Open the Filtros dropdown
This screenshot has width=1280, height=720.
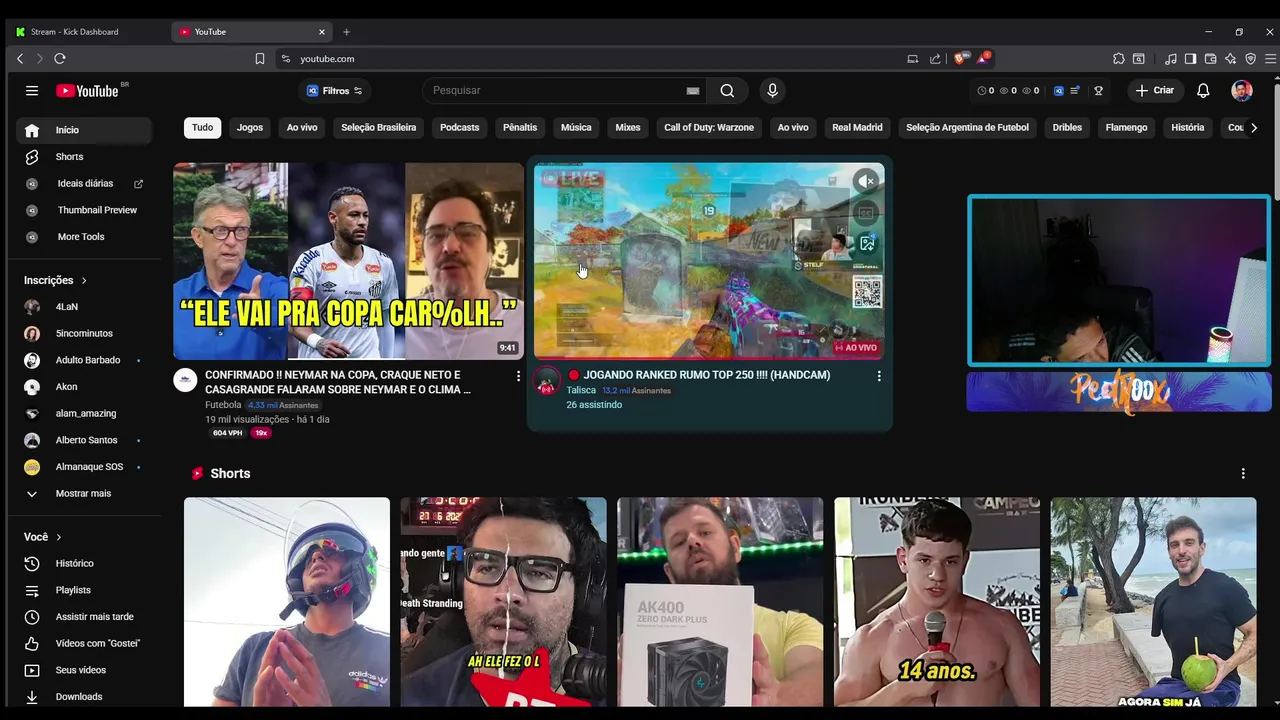point(334,91)
